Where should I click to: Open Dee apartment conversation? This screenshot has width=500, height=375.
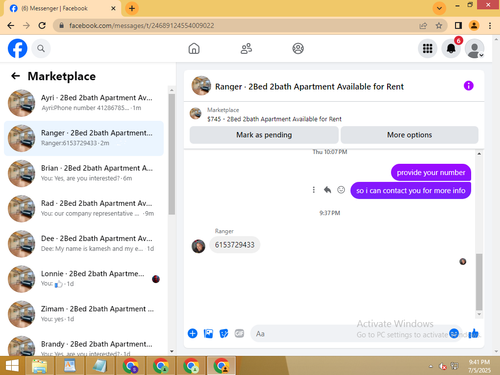pos(84,244)
